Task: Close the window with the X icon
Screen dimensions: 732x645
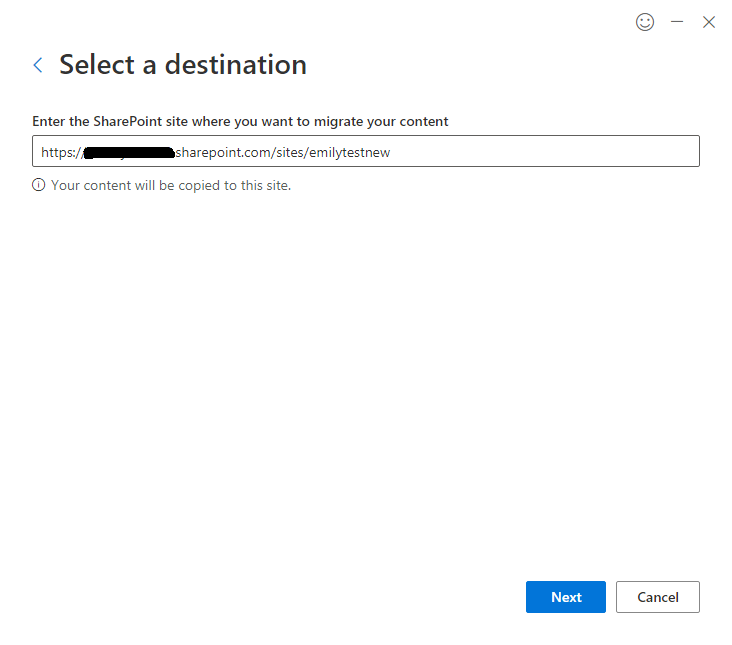Action: pyautogui.click(x=709, y=22)
